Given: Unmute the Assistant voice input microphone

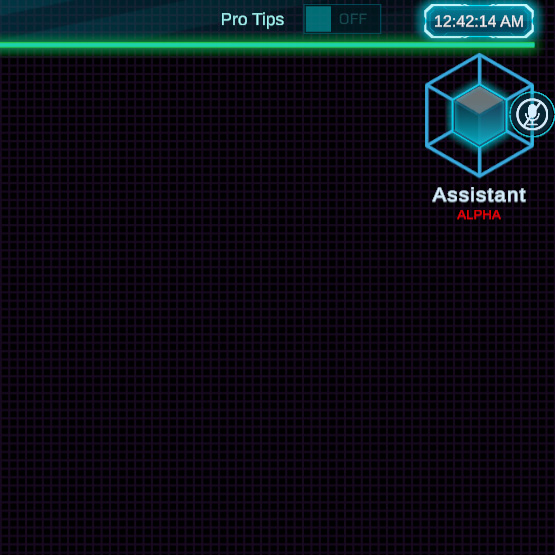Looking at the screenshot, I should click(x=532, y=114).
